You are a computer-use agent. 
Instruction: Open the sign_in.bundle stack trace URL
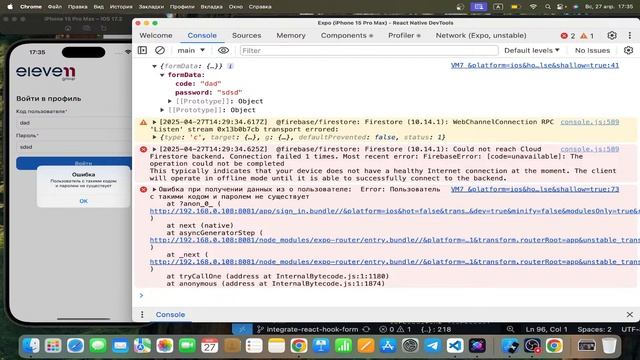[394, 211]
